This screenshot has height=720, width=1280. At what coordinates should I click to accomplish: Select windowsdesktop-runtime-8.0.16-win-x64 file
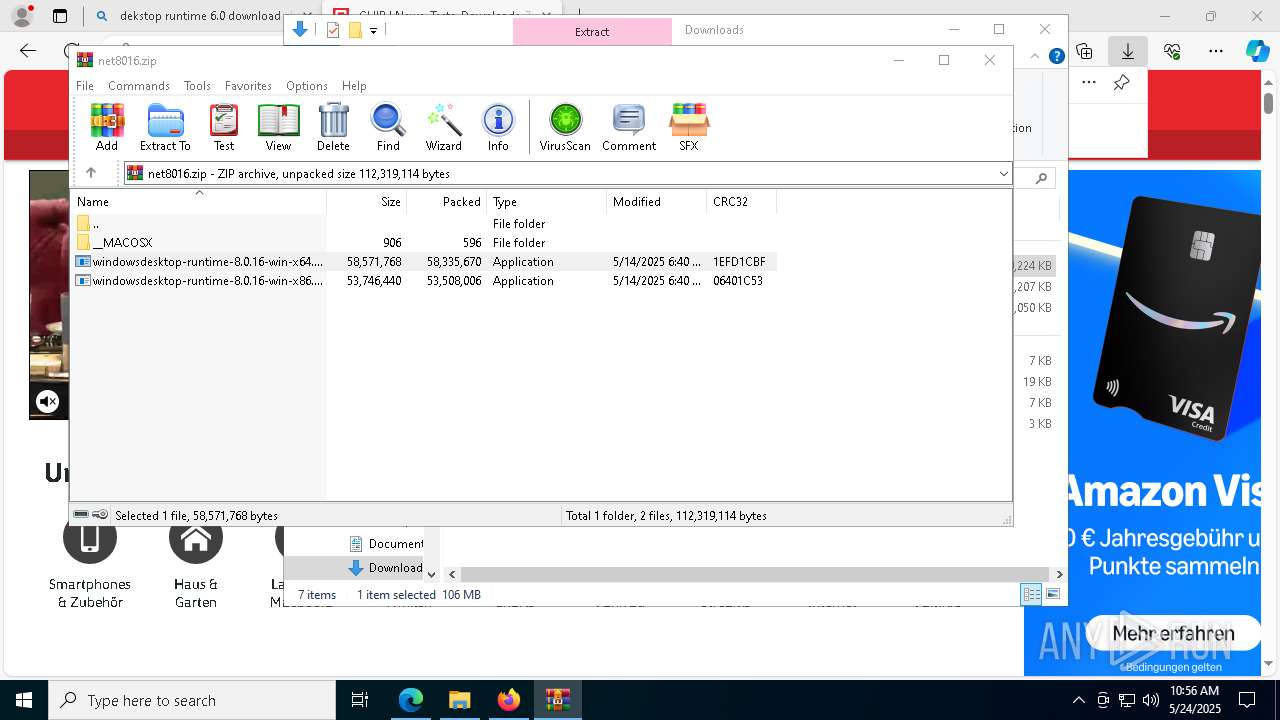tap(423, 262)
